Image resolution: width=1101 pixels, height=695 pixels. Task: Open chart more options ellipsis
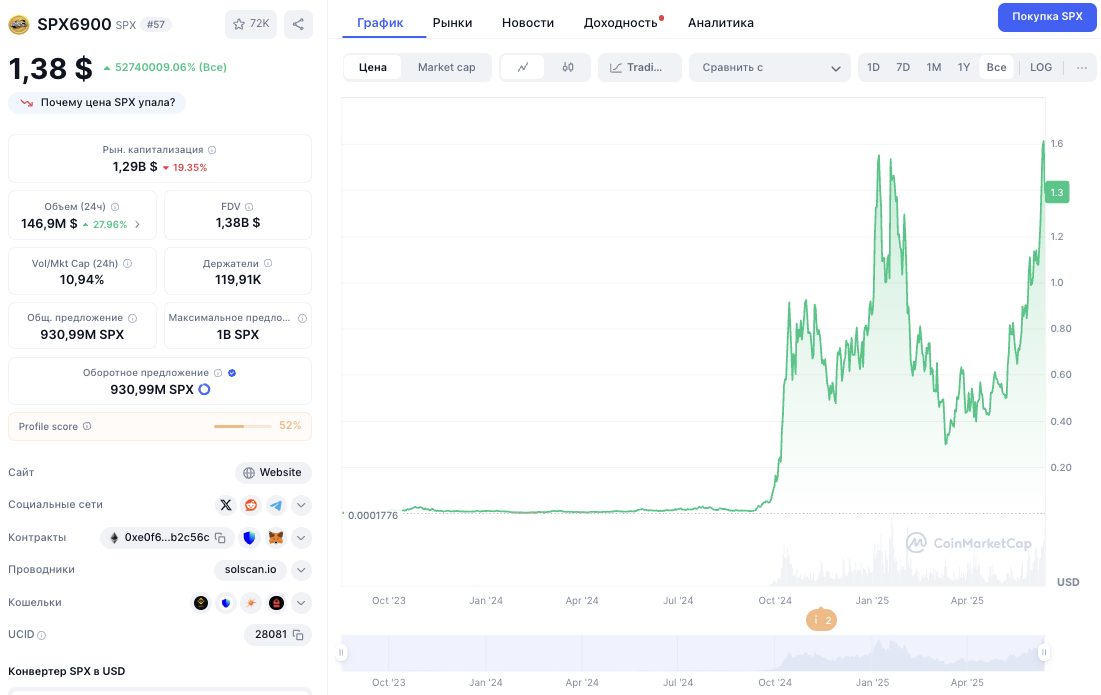pos(1081,67)
